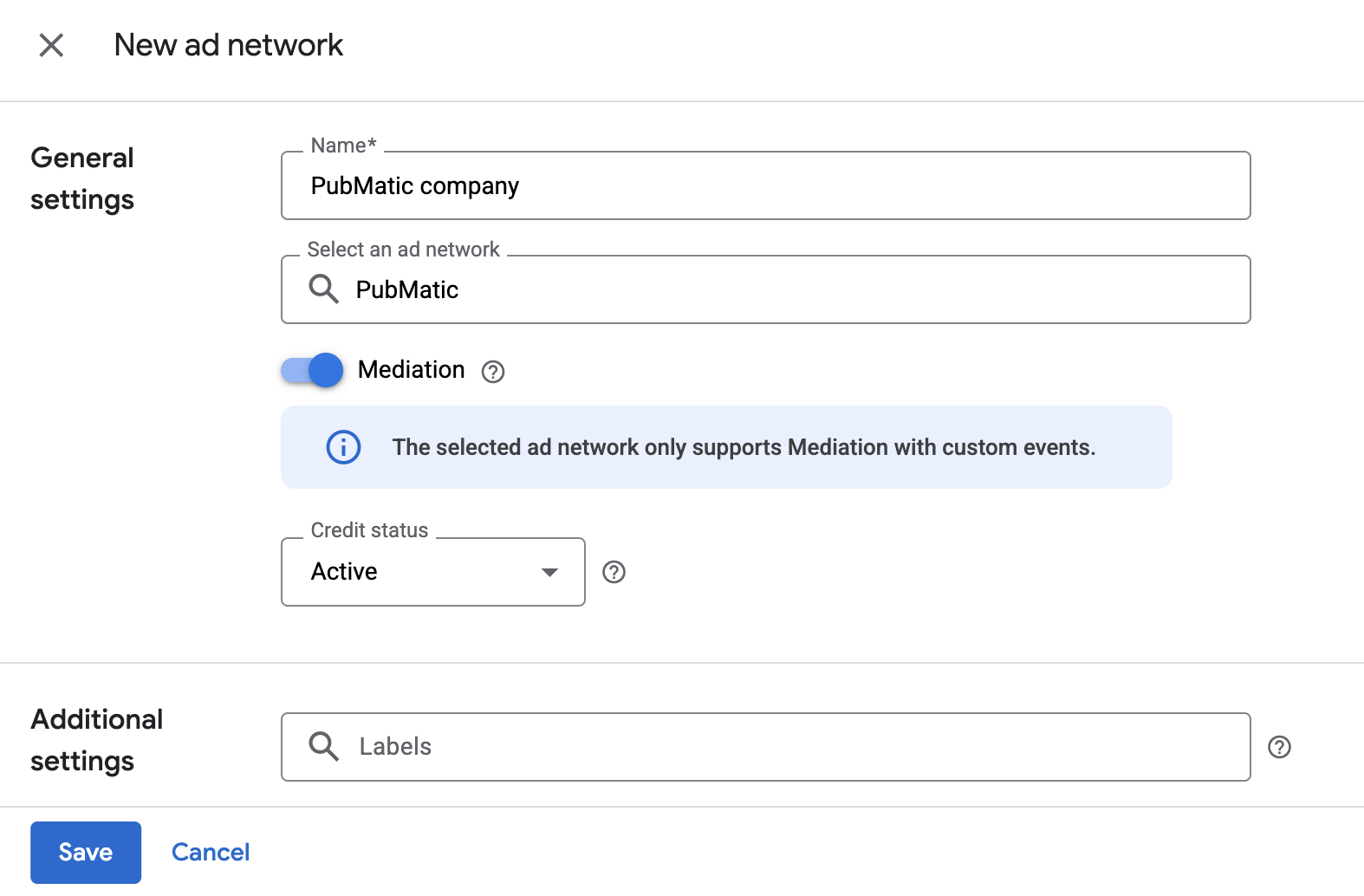Click the info icon in blue banner

(343, 447)
